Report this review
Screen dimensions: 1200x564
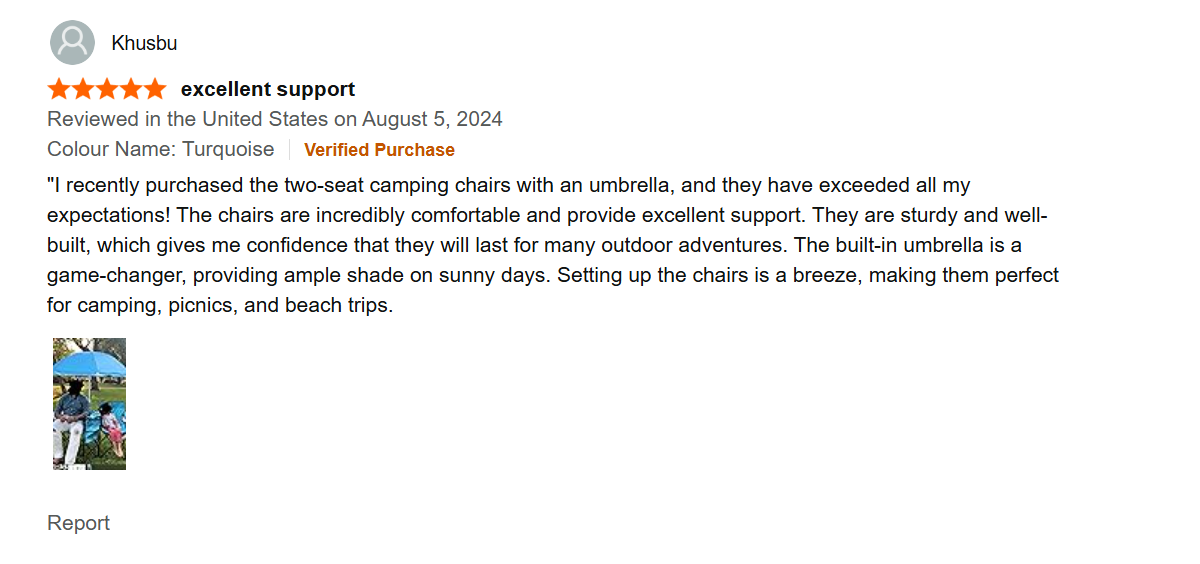tap(78, 523)
